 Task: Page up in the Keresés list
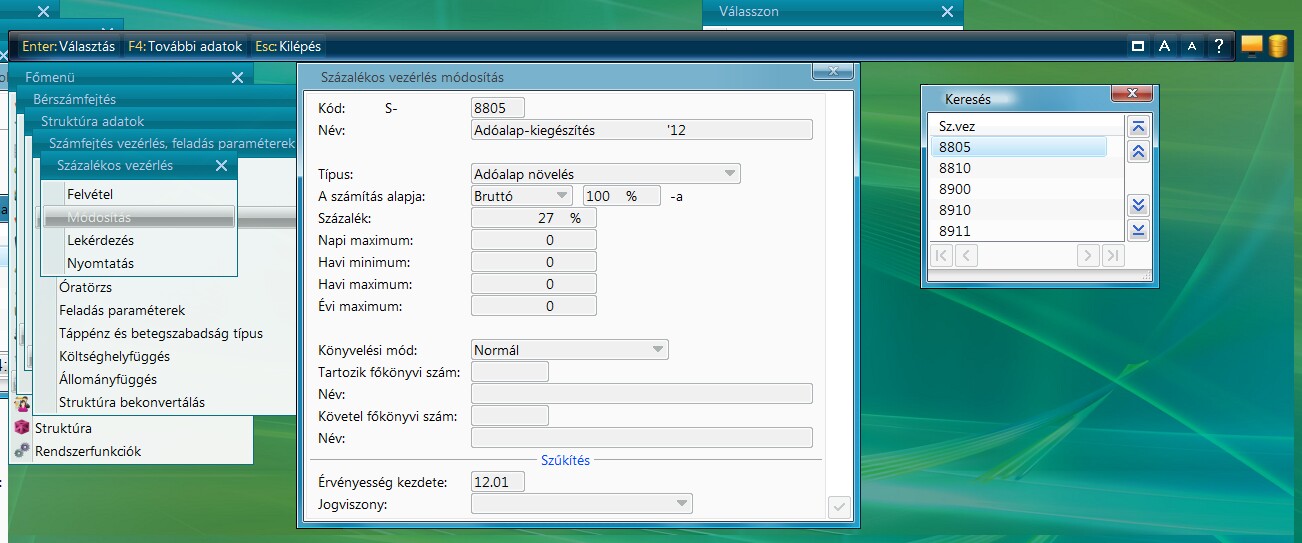[x=1137, y=152]
